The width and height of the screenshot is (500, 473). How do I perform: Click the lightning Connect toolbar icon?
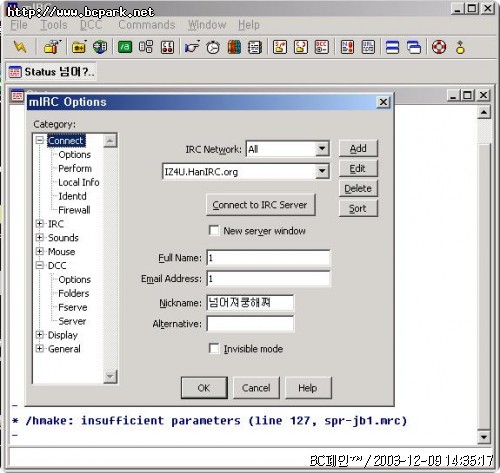[x=20, y=47]
